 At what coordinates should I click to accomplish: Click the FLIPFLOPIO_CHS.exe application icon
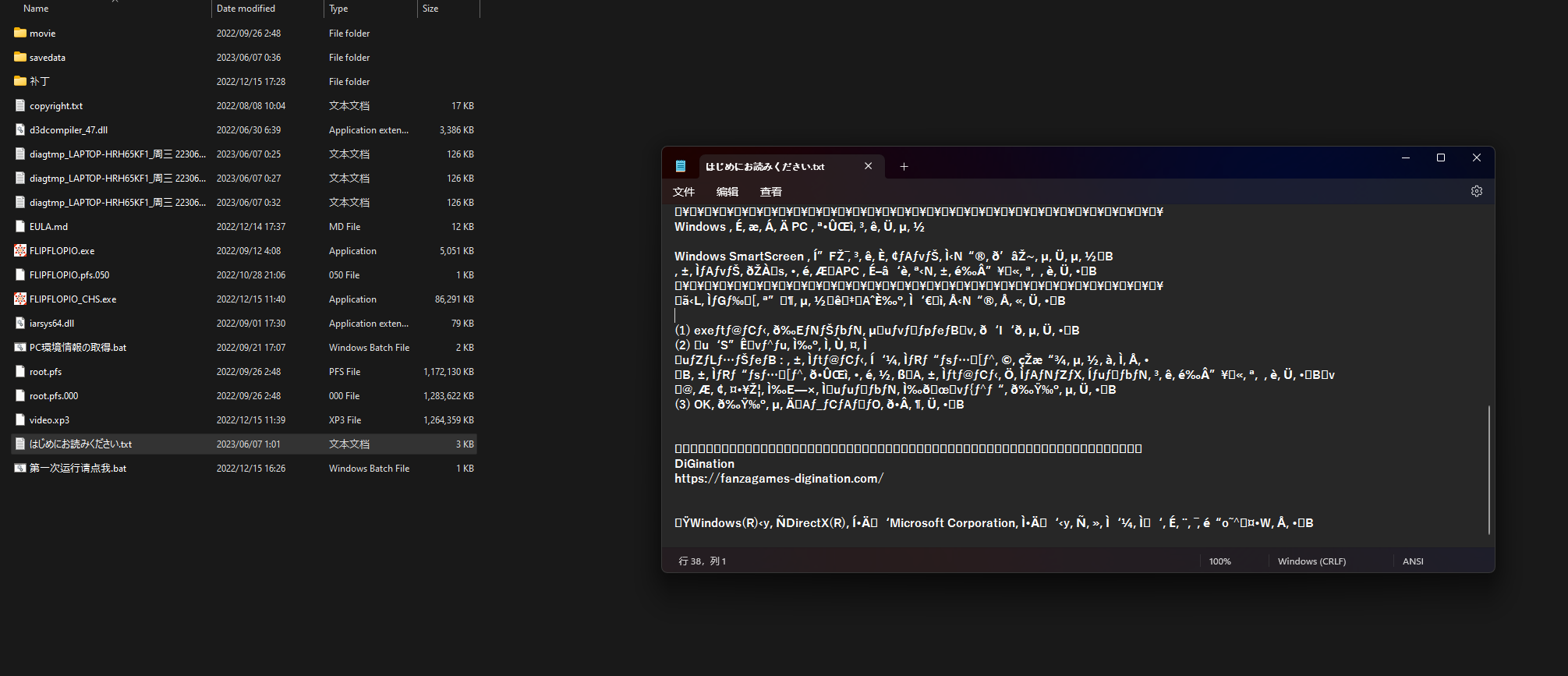point(20,299)
